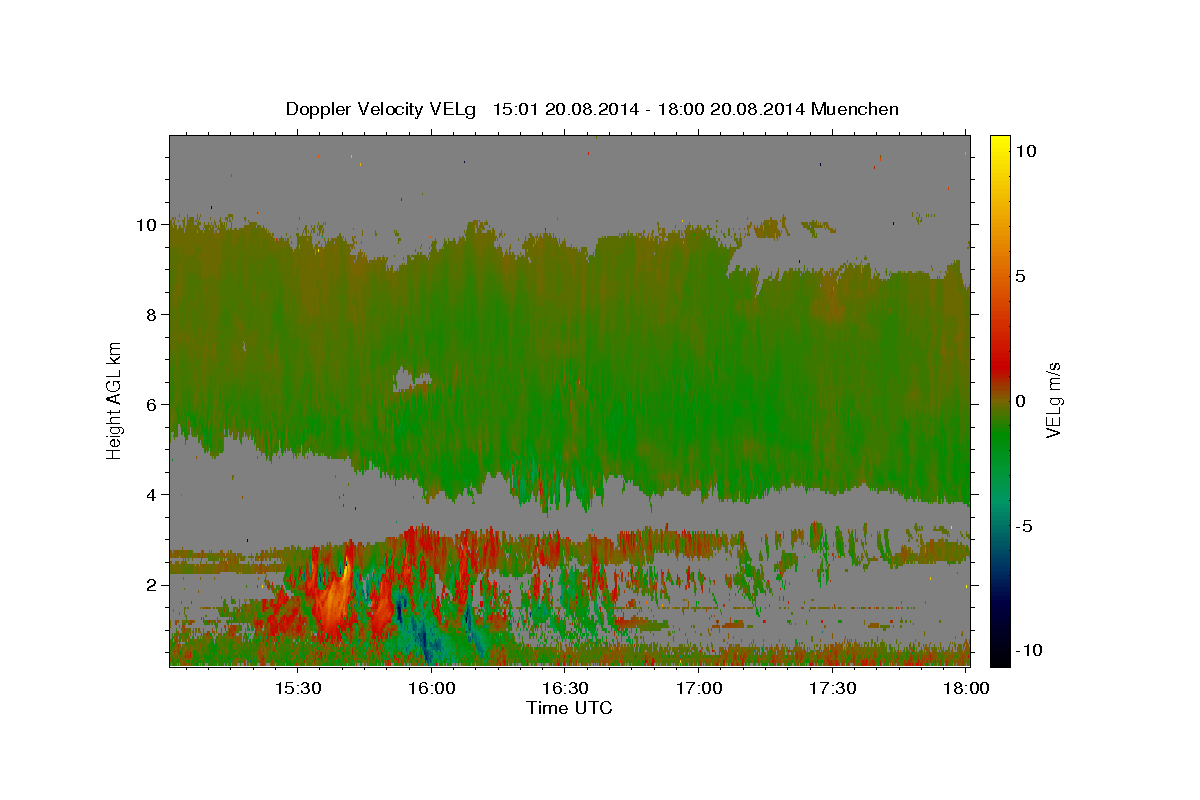Click the 15:30 time axis tick label
The height and width of the screenshot is (800, 1200).
pyautogui.click(x=299, y=688)
